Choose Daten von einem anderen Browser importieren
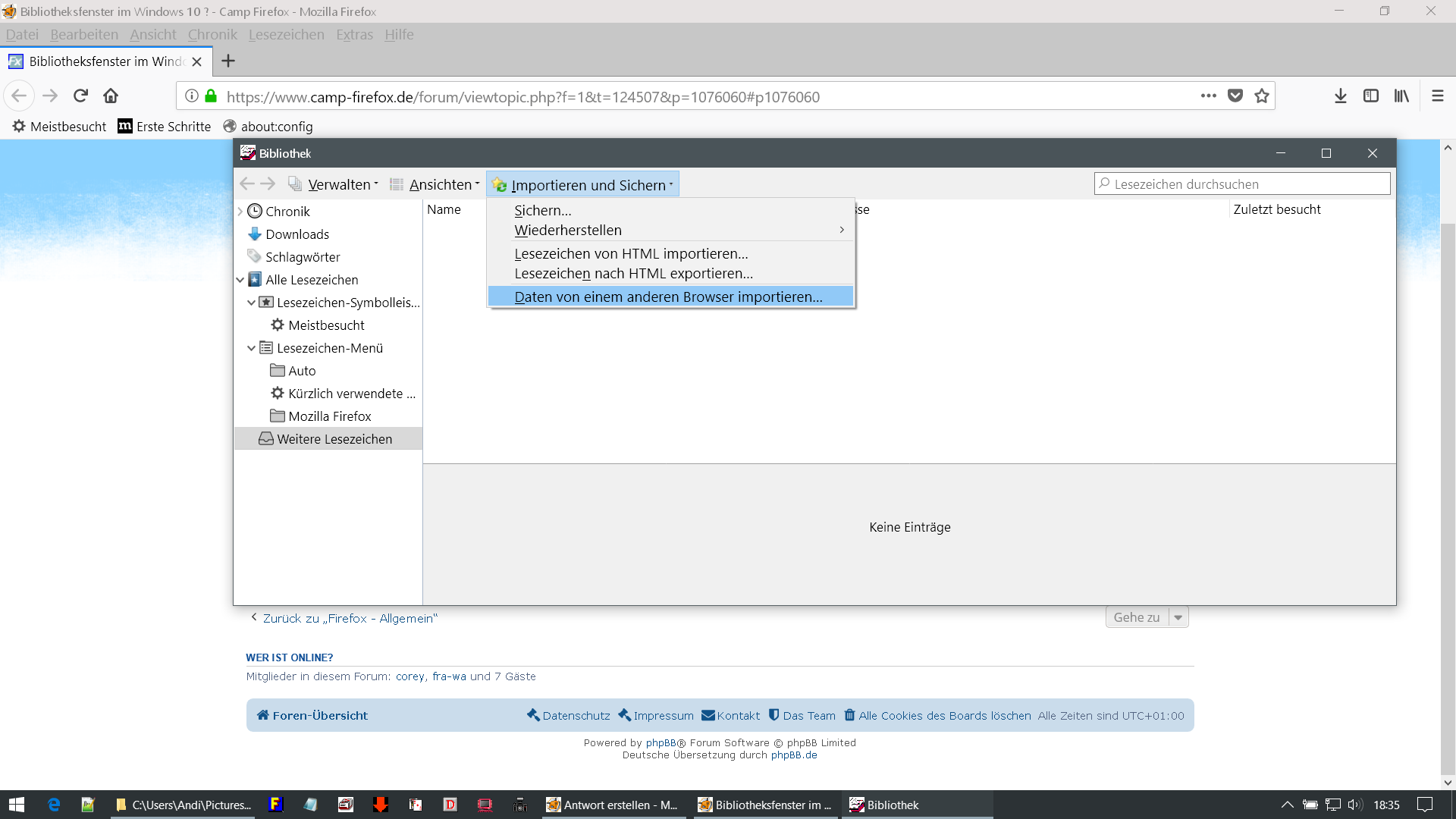 coord(668,297)
